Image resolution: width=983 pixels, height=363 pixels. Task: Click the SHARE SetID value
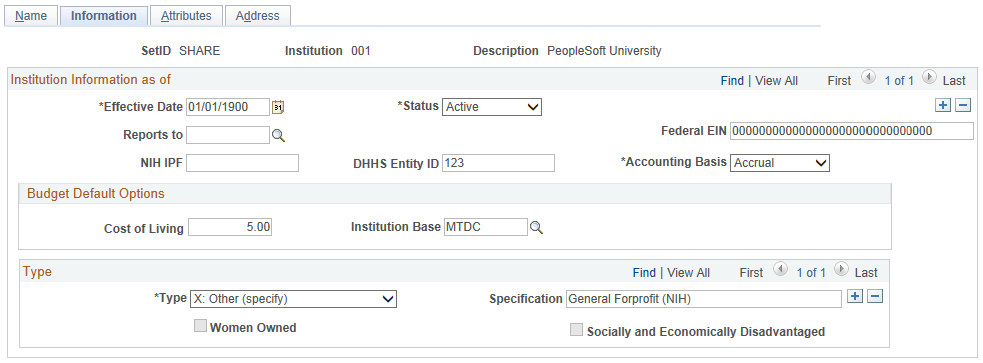point(199,51)
